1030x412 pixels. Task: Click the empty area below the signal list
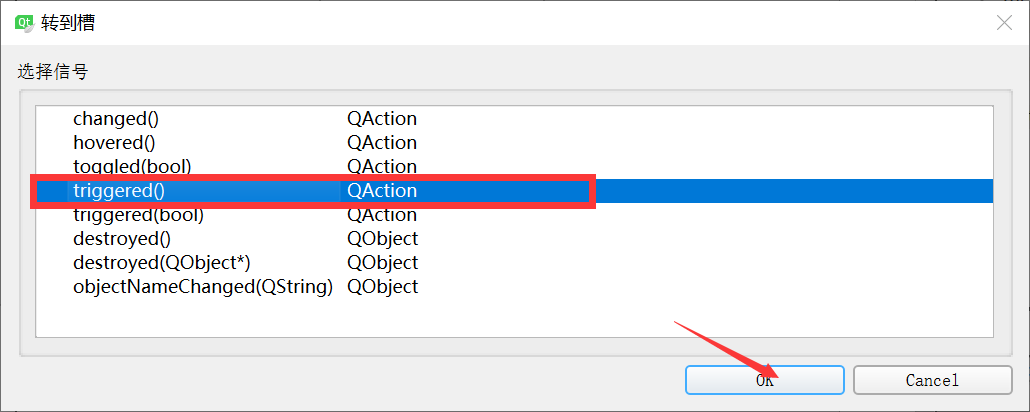(x=514, y=317)
